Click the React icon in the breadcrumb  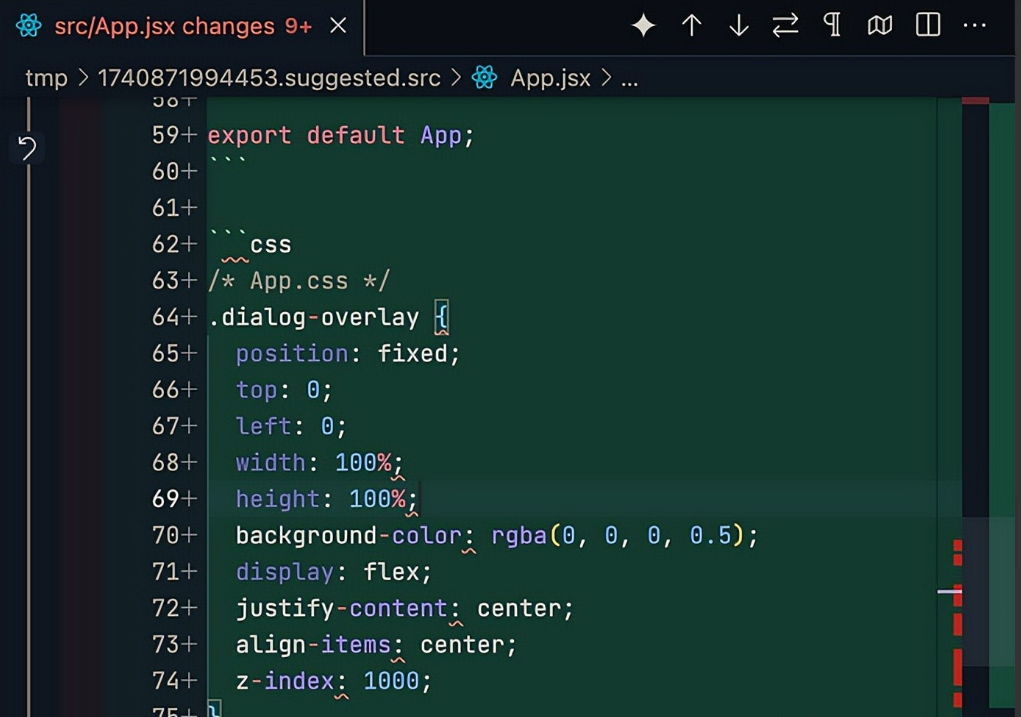pyautogui.click(x=485, y=78)
